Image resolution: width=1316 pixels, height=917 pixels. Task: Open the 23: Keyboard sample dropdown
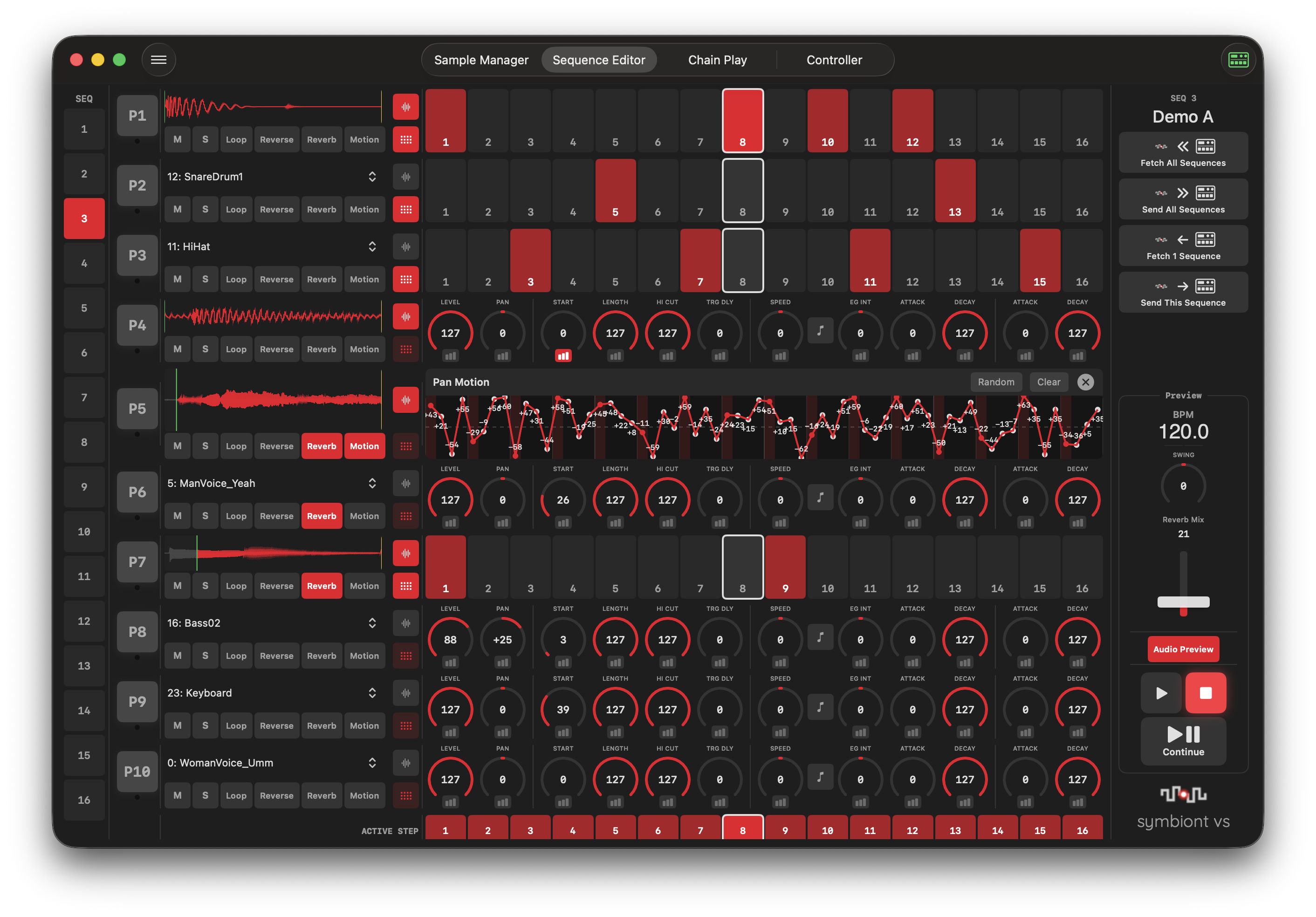pos(372,693)
